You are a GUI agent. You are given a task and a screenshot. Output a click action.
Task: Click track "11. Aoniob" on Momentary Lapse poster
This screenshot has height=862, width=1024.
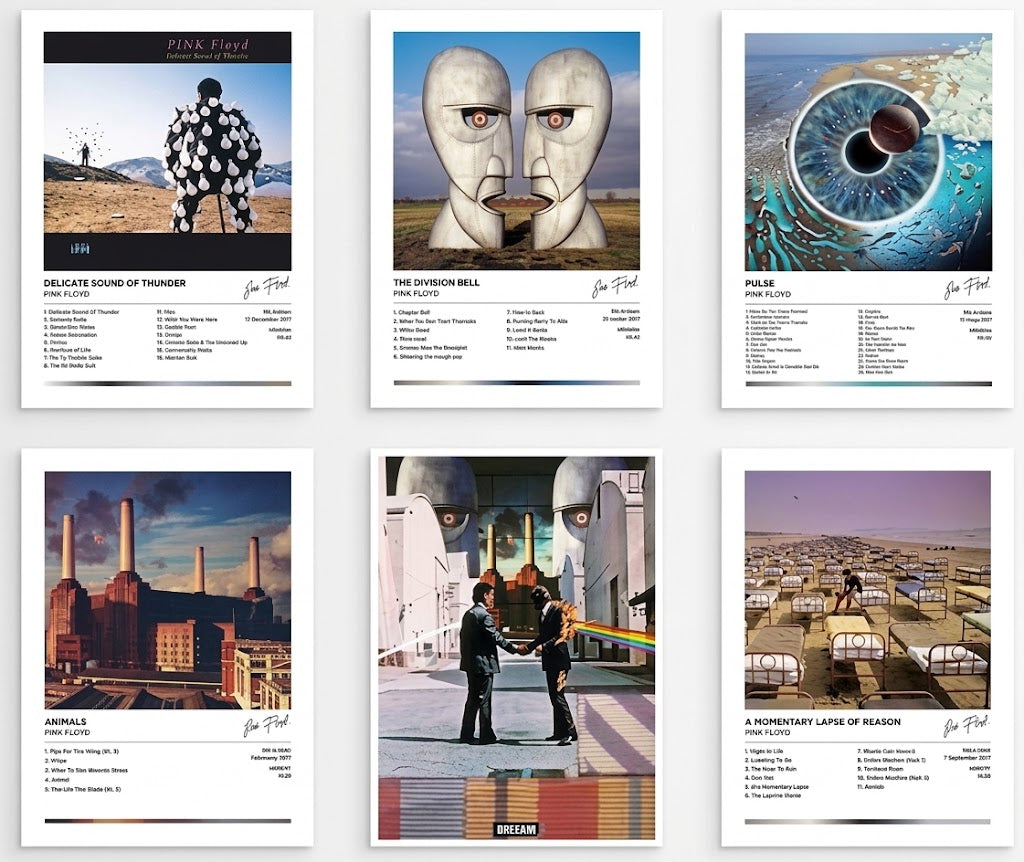click(x=871, y=787)
